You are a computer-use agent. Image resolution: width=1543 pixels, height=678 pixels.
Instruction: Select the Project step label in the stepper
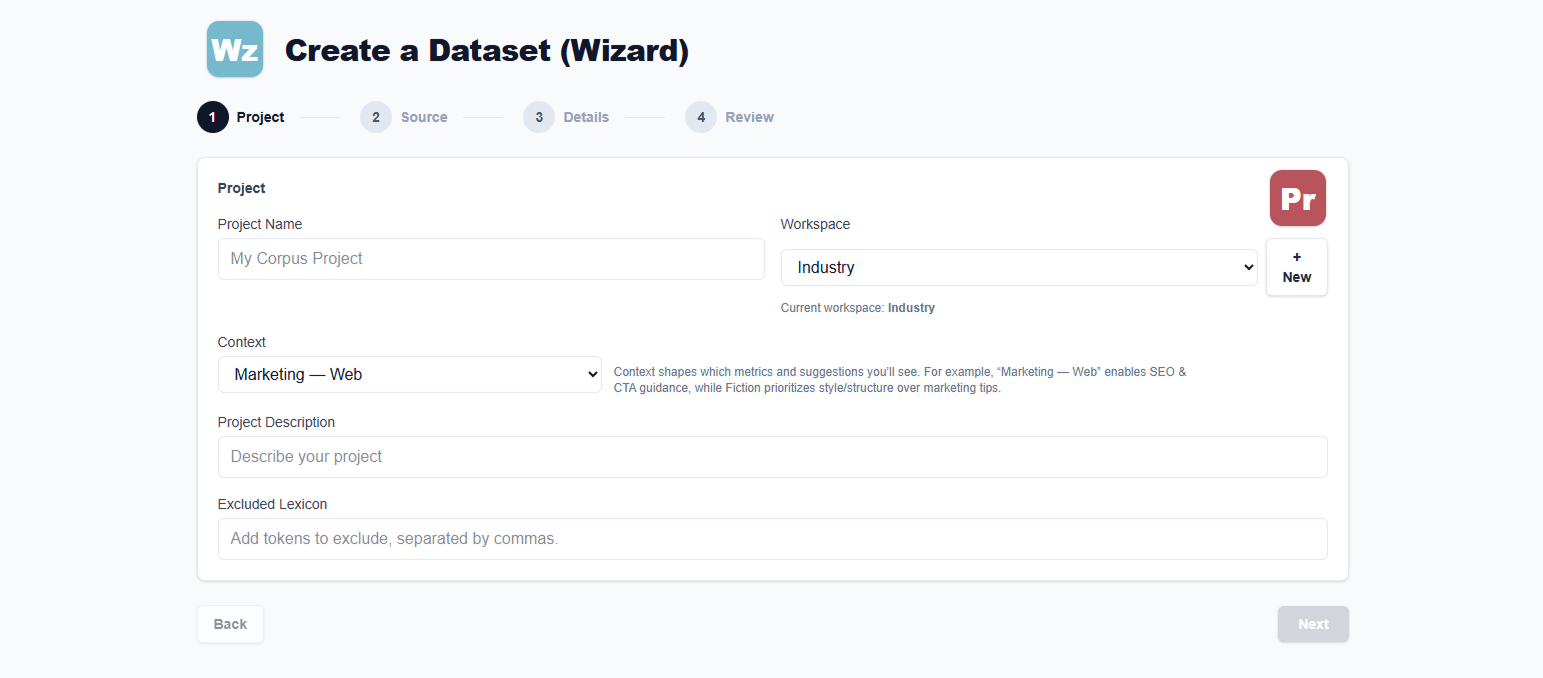coord(260,117)
